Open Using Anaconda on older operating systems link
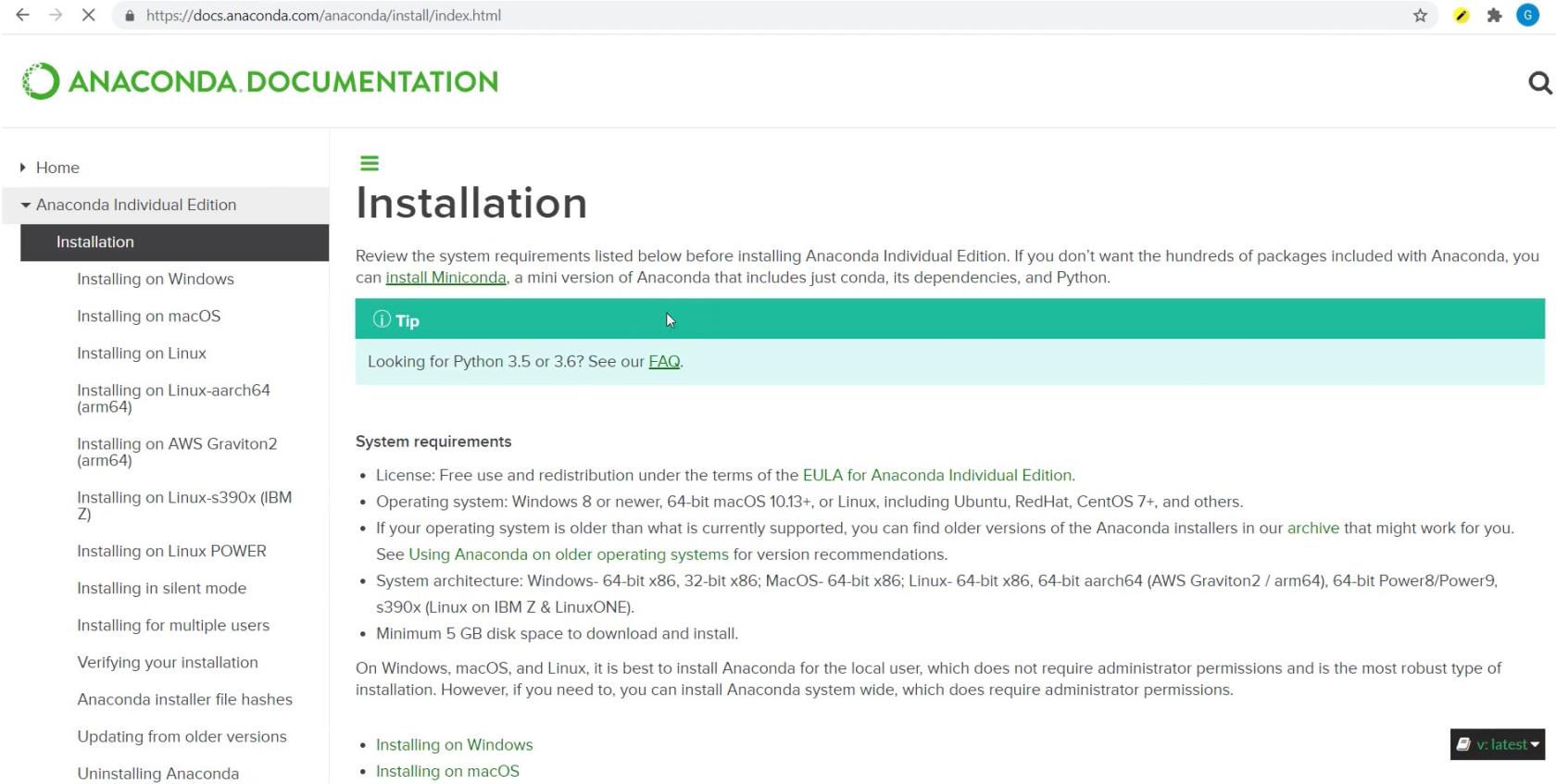Image resolution: width=1556 pixels, height=784 pixels. point(569,554)
